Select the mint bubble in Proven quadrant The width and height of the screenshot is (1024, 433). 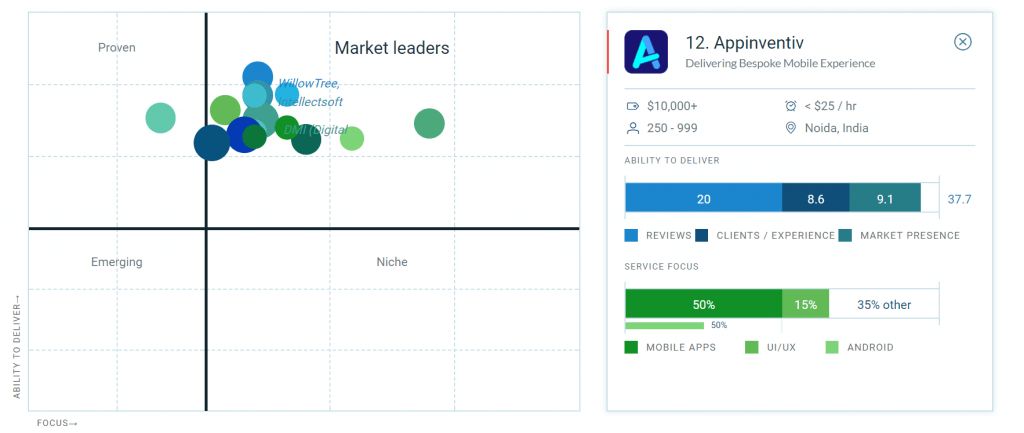(x=160, y=118)
